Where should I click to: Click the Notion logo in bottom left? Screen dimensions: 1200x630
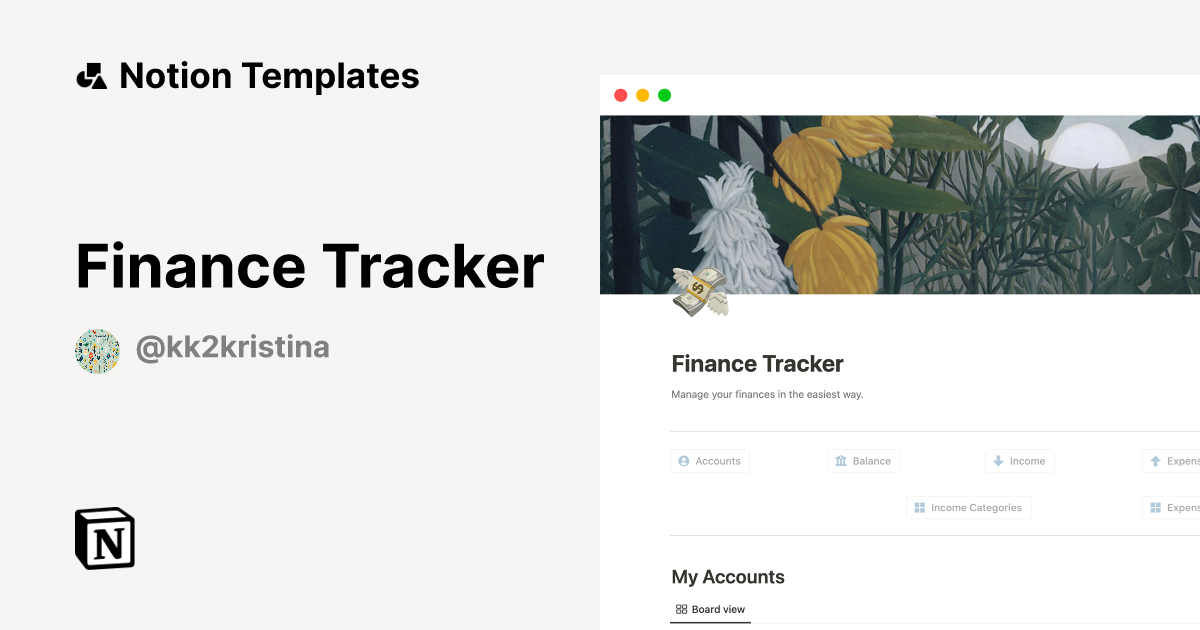(x=104, y=538)
